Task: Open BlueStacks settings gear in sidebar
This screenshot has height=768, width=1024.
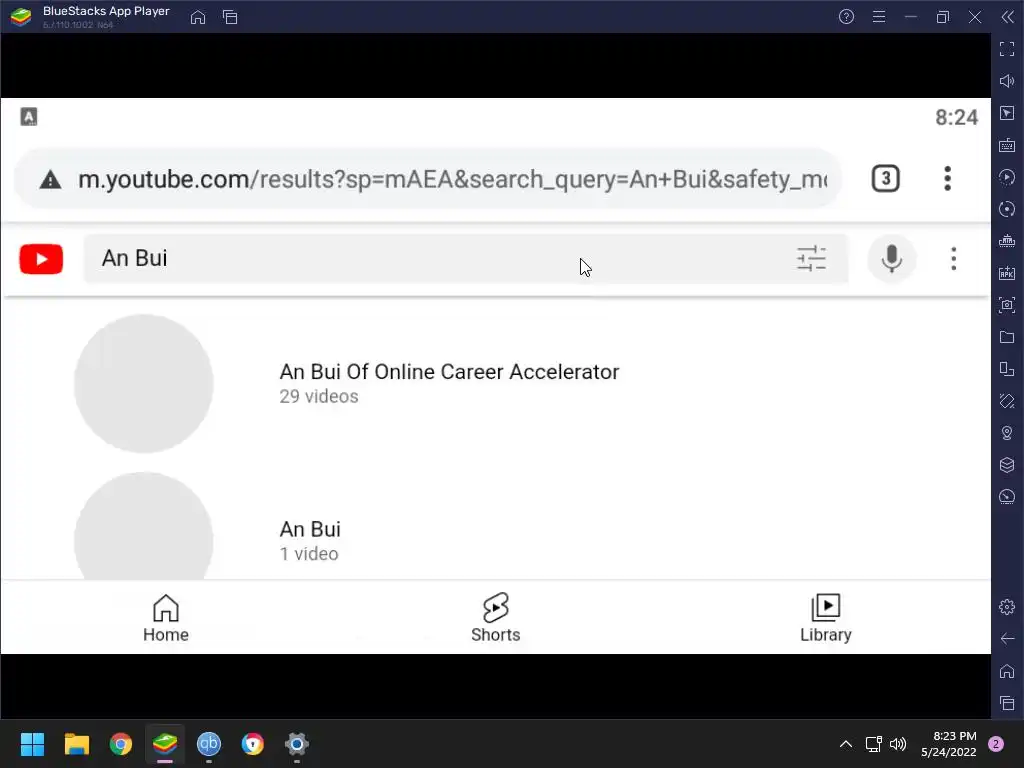Action: 1007,607
